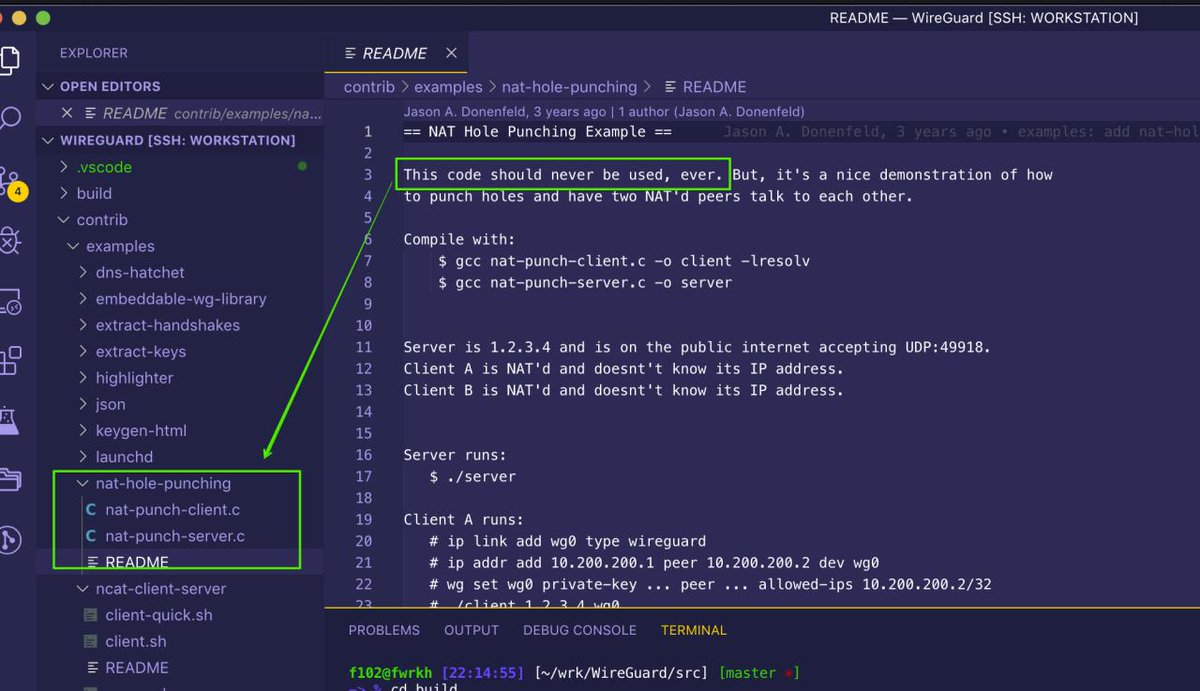Open client-quick.sh file
Image resolution: width=1200 pixels, height=691 pixels.
pyautogui.click(x=159, y=615)
